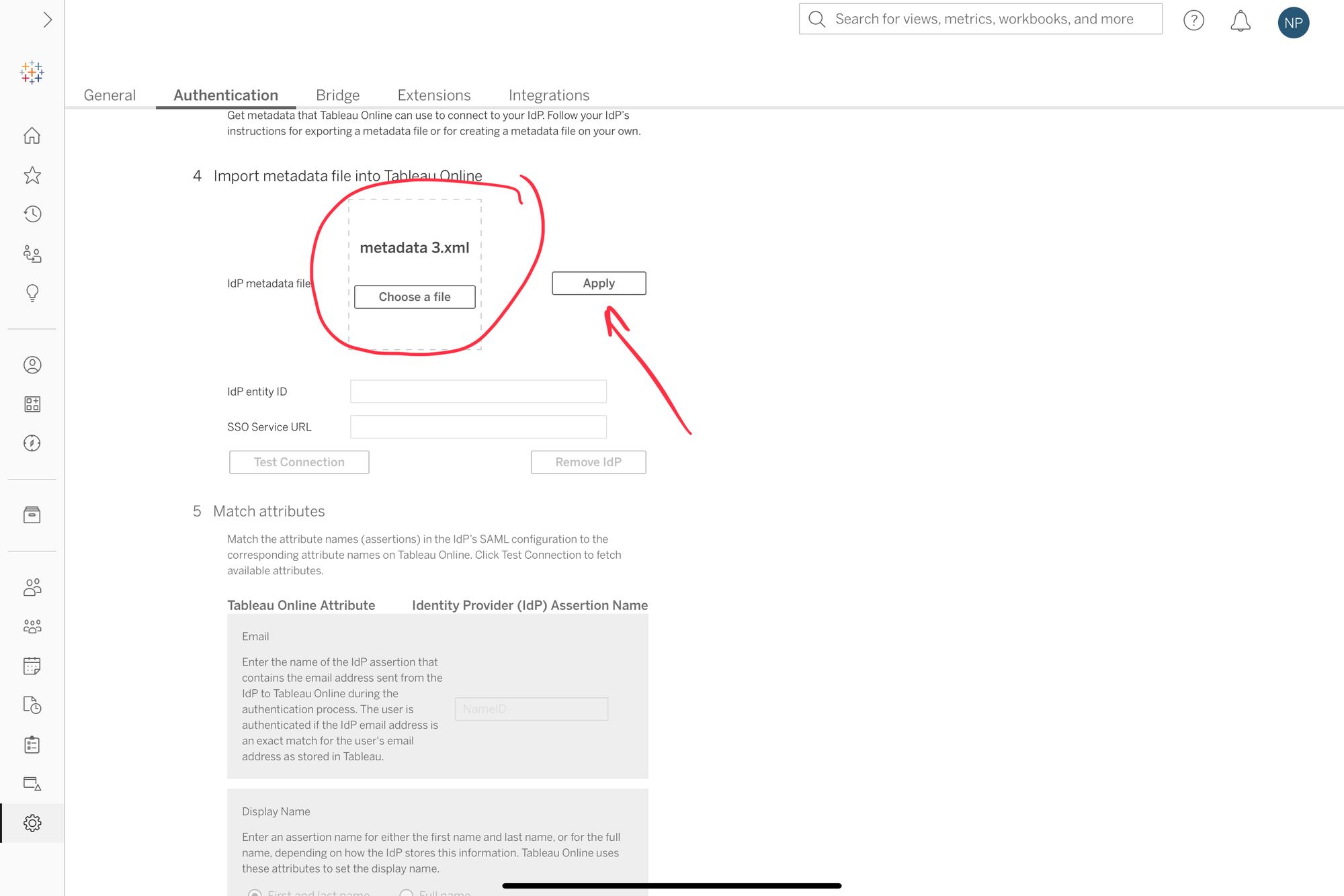The image size is (1344, 896).
Task: Click the Display Name attribute label
Action: tap(276, 811)
